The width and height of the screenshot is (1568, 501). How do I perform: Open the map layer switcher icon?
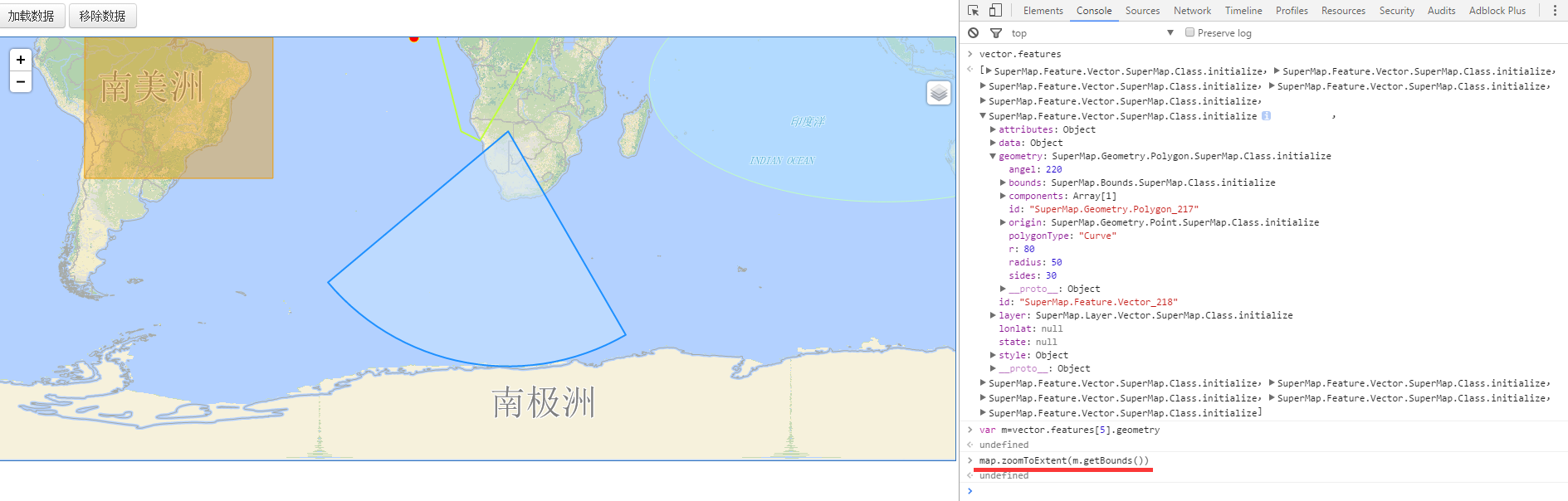939,93
